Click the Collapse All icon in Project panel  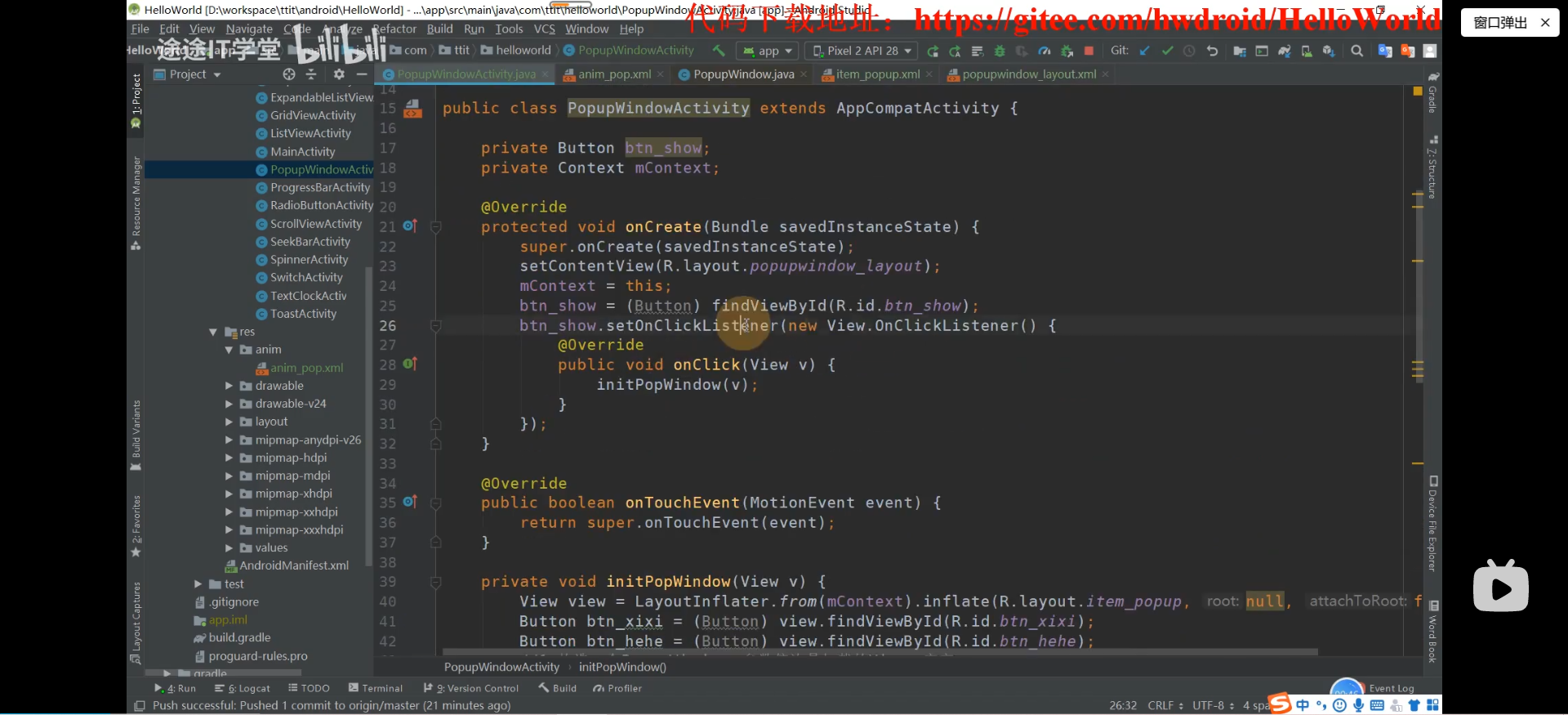point(311,74)
